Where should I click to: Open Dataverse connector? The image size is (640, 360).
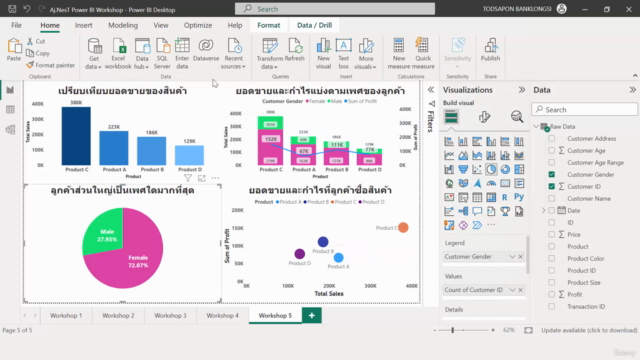[x=206, y=50]
